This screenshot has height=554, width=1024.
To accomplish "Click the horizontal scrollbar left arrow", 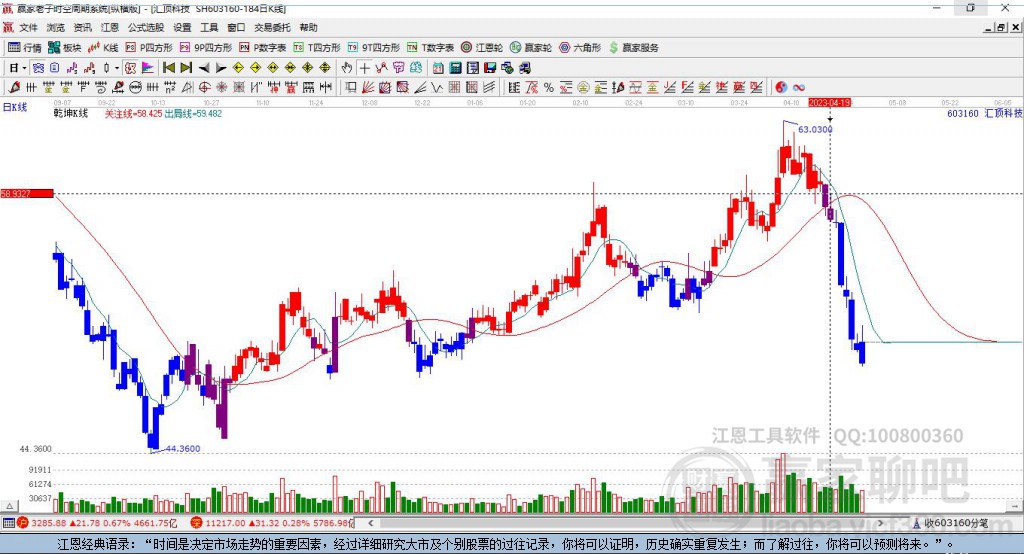I will [371, 523].
